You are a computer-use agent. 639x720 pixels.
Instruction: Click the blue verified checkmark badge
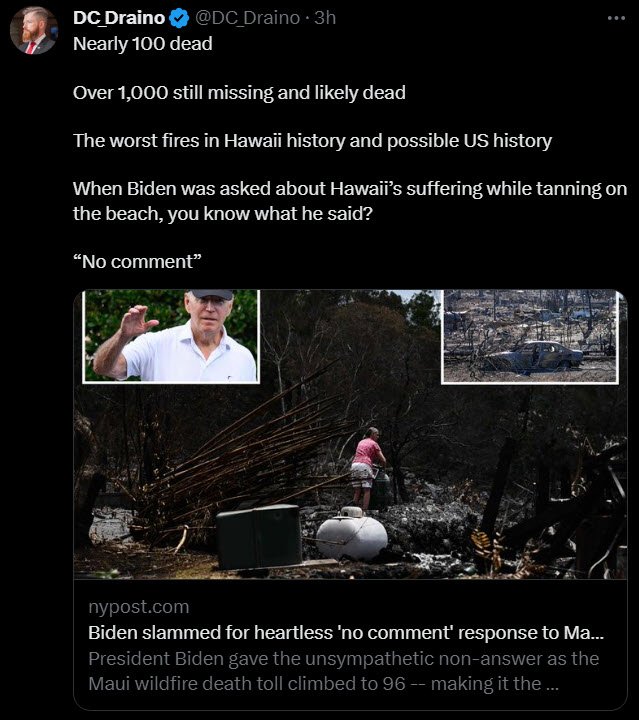tap(179, 18)
